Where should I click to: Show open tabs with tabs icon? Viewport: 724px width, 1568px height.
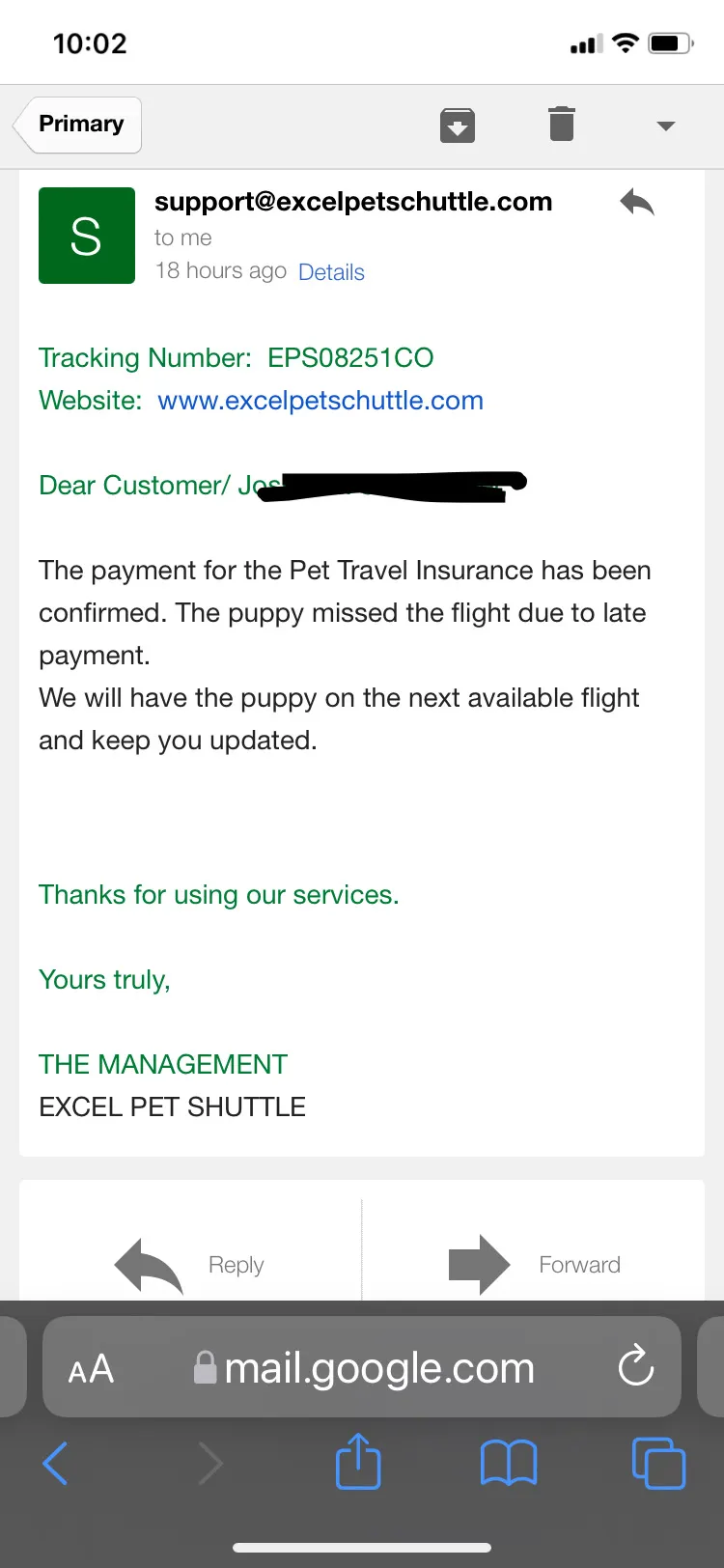658,1463
